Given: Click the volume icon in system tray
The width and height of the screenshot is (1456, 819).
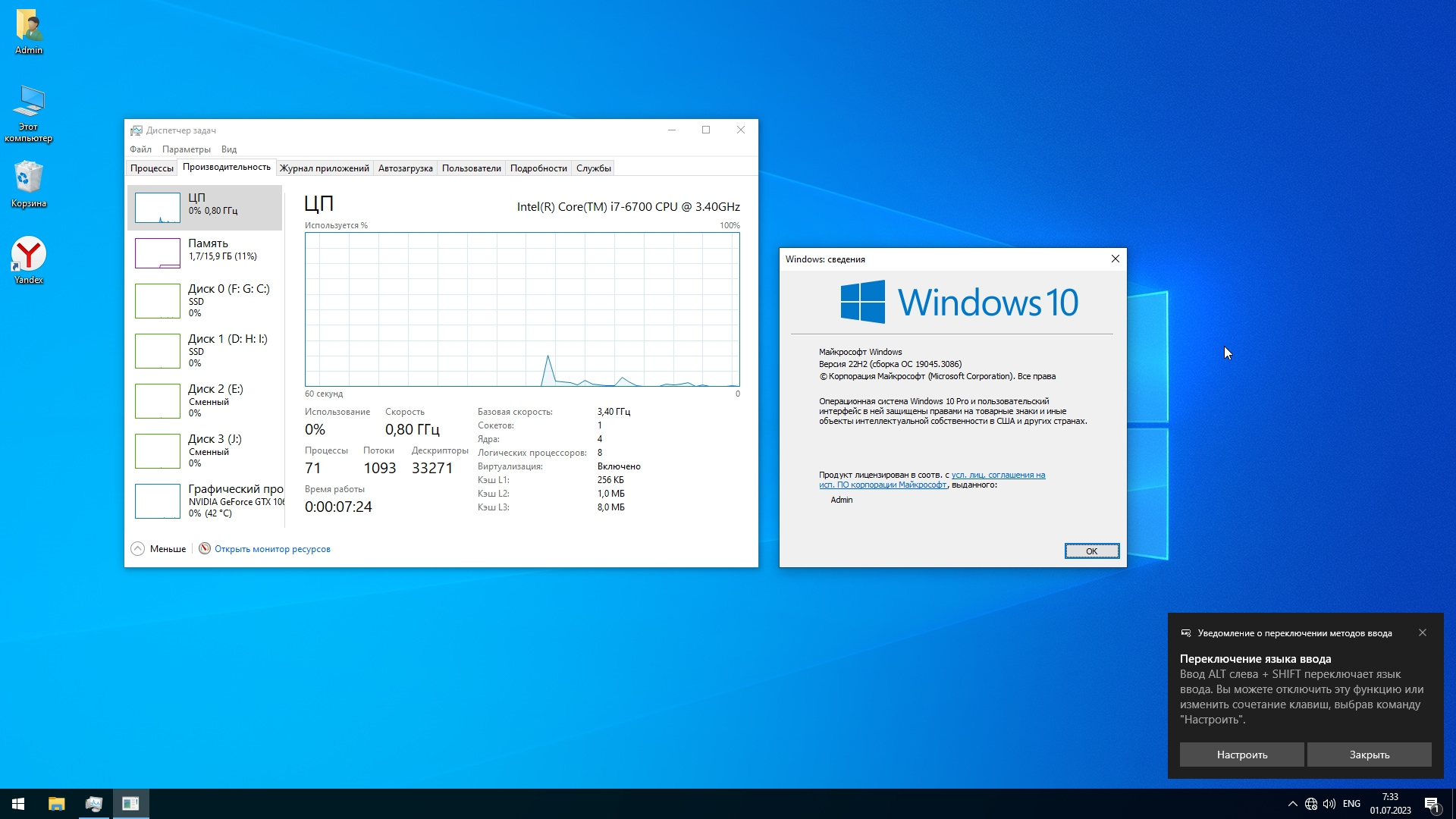Looking at the screenshot, I should [x=1329, y=804].
